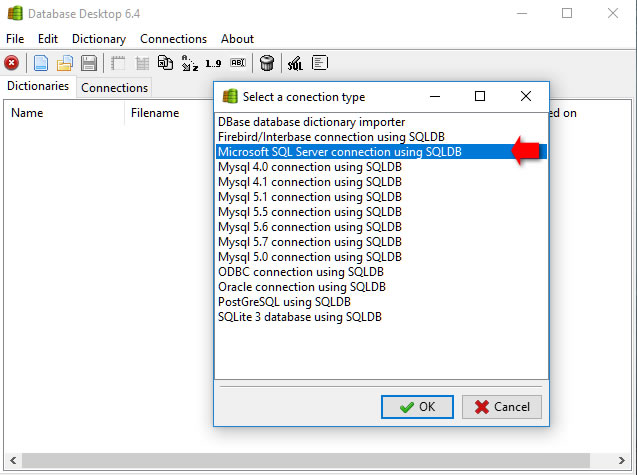The width and height of the screenshot is (637, 475).
Task: Click the trash can delete icon
Action: tap(267, 63)
